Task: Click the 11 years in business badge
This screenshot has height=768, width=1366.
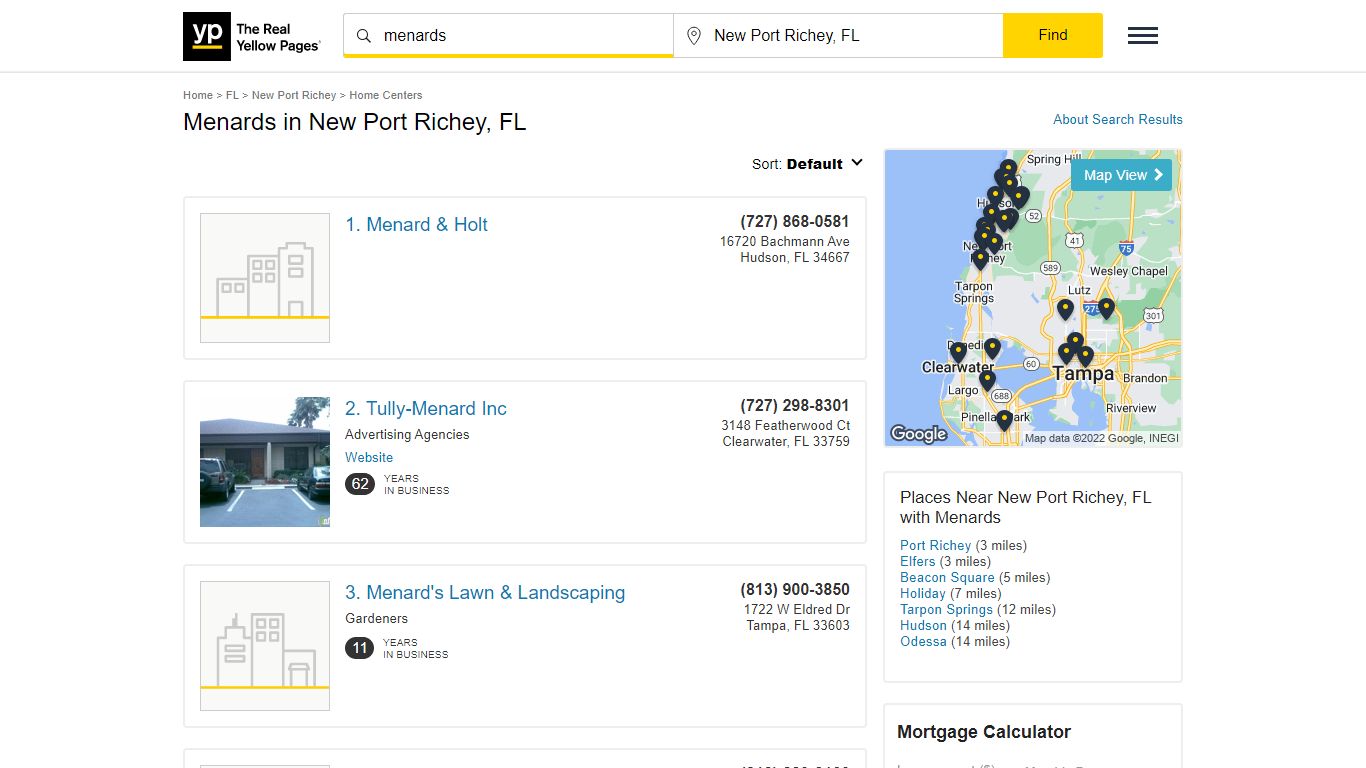Action: click(360, 648)
